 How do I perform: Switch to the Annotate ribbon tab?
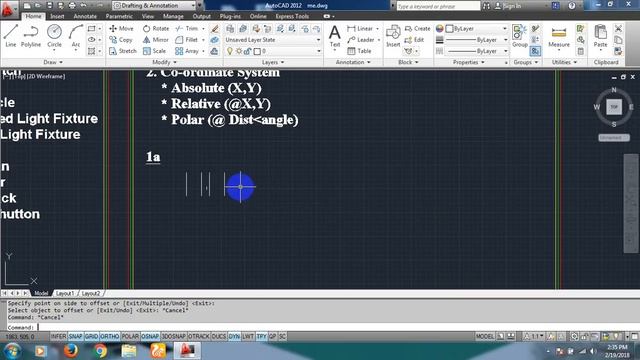(x=85, y=16)
